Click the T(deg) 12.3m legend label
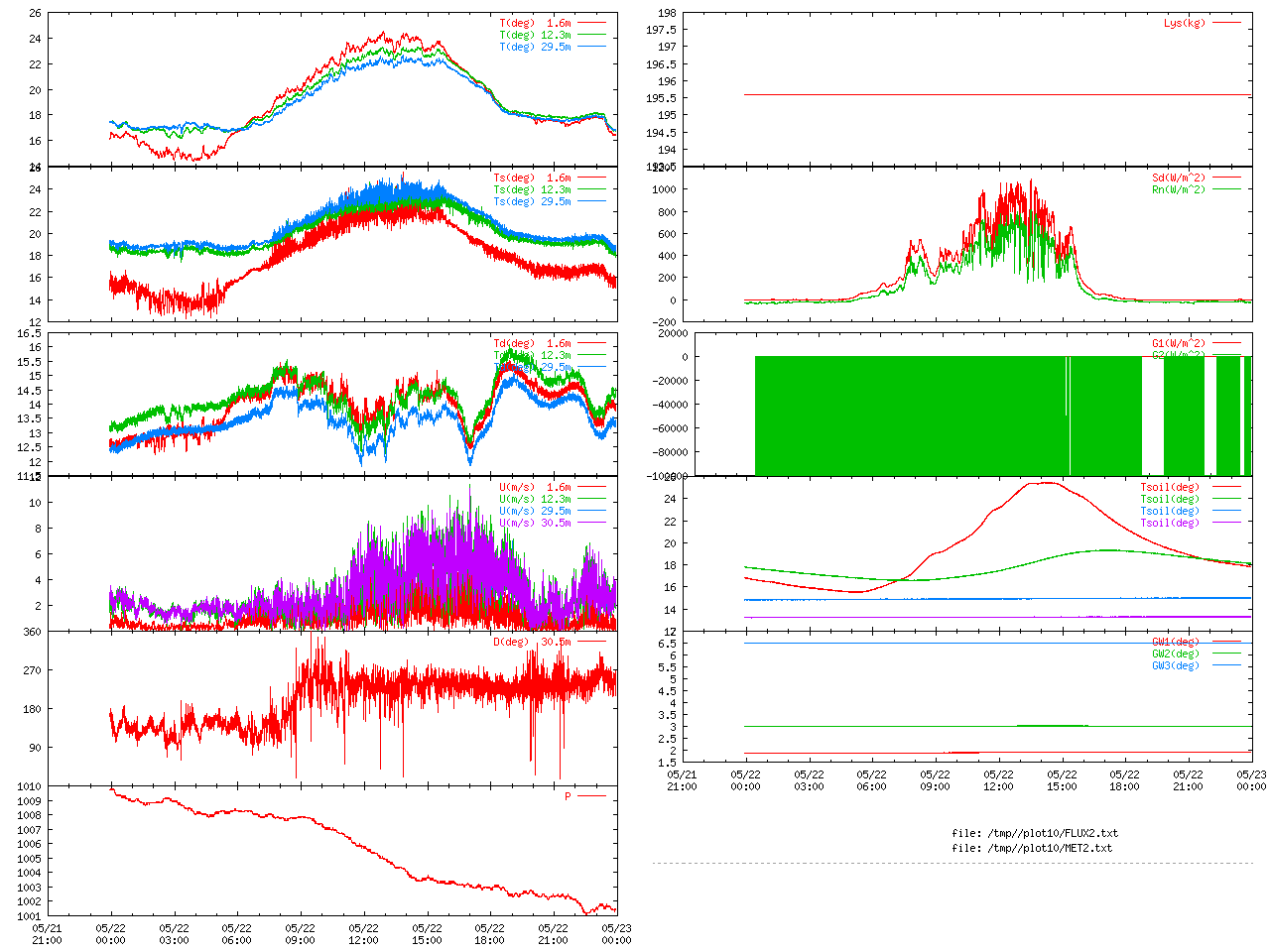Image resolution: width=1270 pixels, height=952 pixels. click(536, 35)
